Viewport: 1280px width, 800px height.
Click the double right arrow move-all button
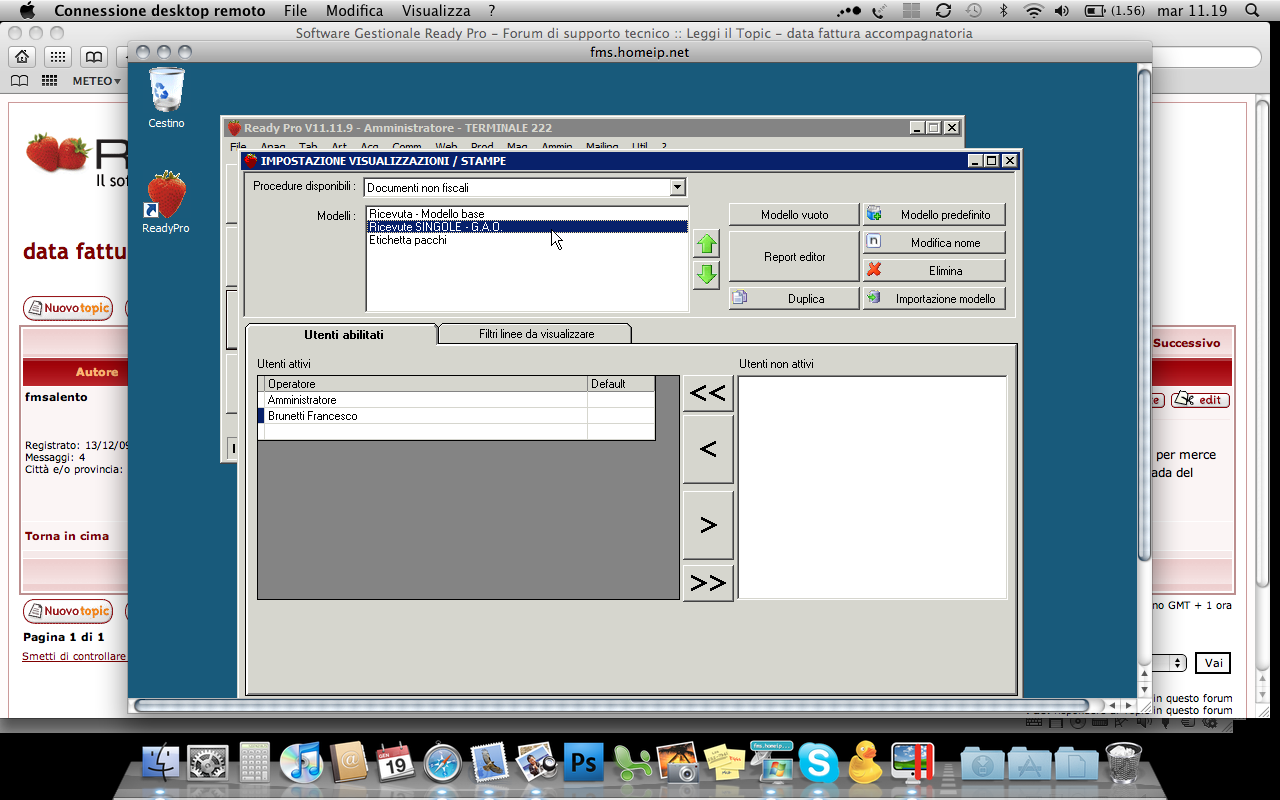point(708,583)
